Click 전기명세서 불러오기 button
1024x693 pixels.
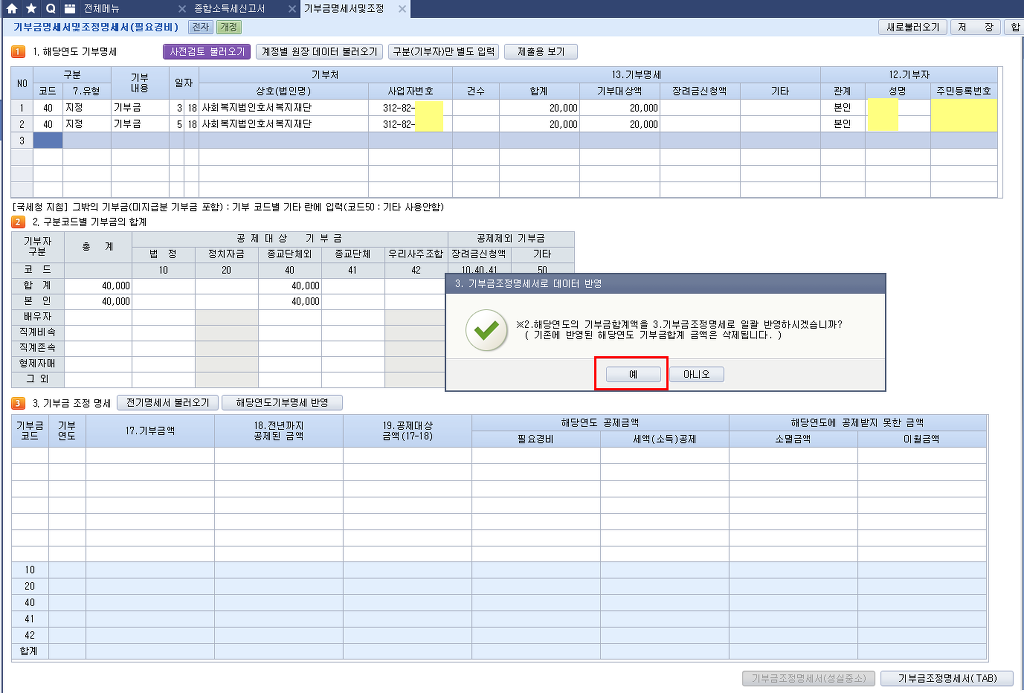tap(169, 403)
